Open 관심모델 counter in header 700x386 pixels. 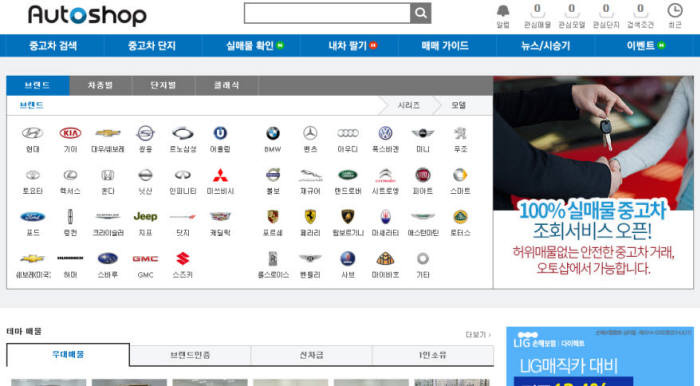click(571, 16)
